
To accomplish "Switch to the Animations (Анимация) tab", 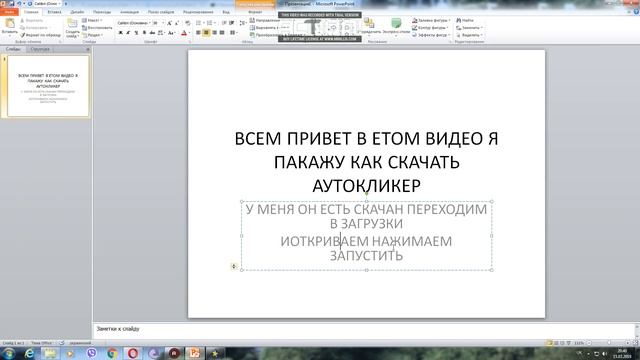I will (x=129, y=12).
